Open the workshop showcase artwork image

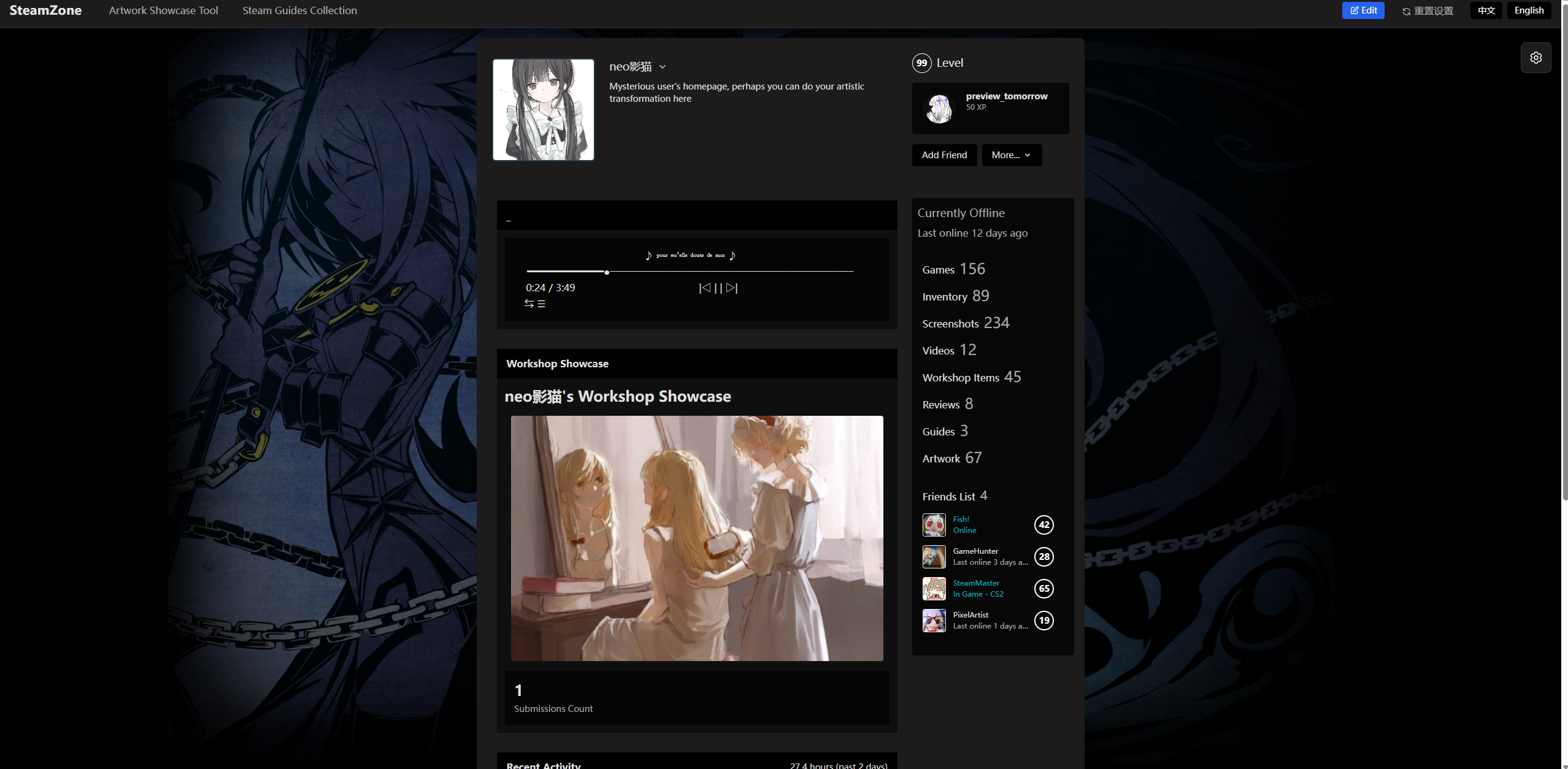pyautogui.click(x=697, y=538)
